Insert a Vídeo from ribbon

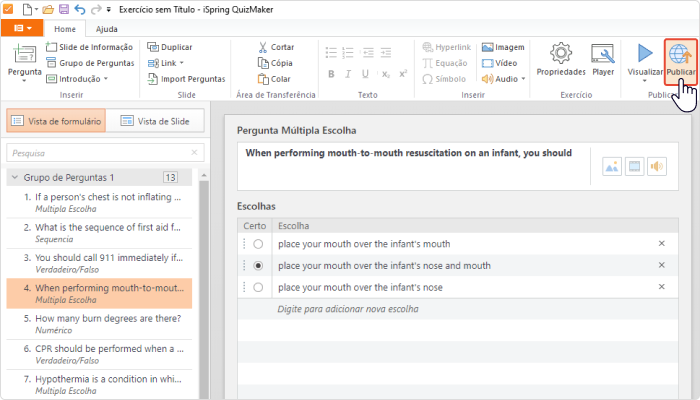pos(500,63)
